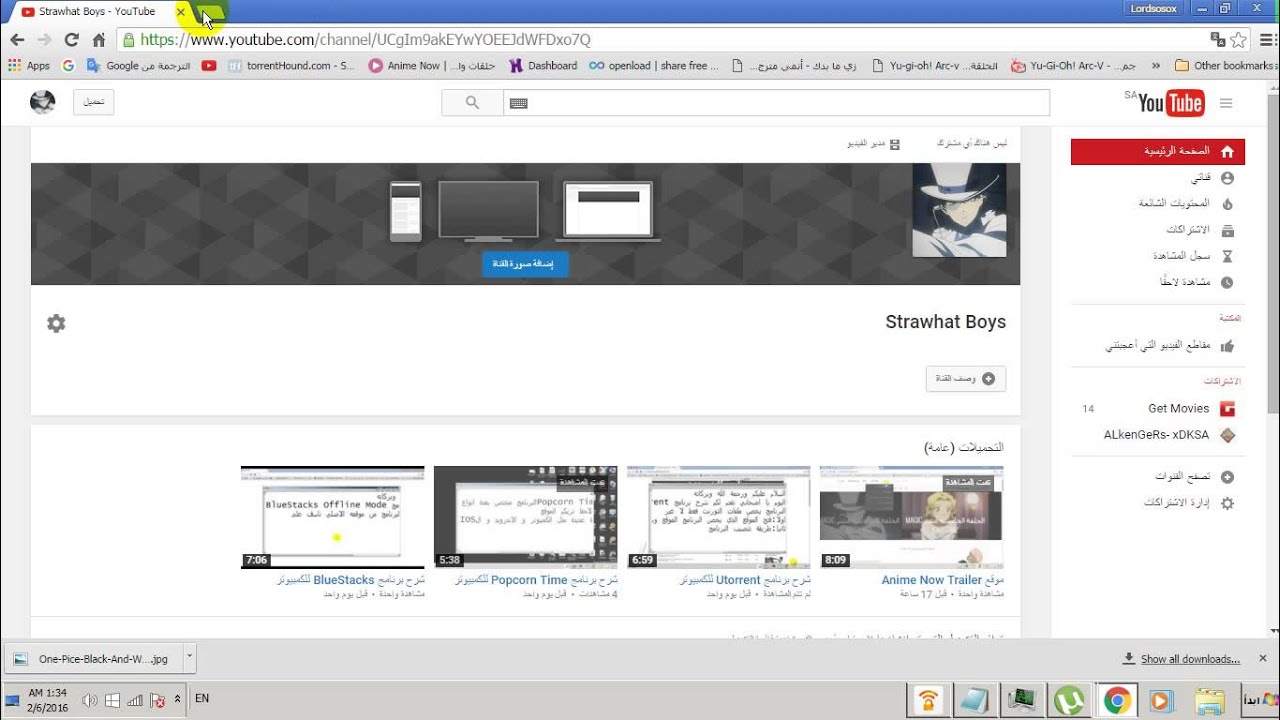Open the BlueStacks tutorial video thumbnail
Viewport: 1280px width, 720px height.
(x=332, y=517)
